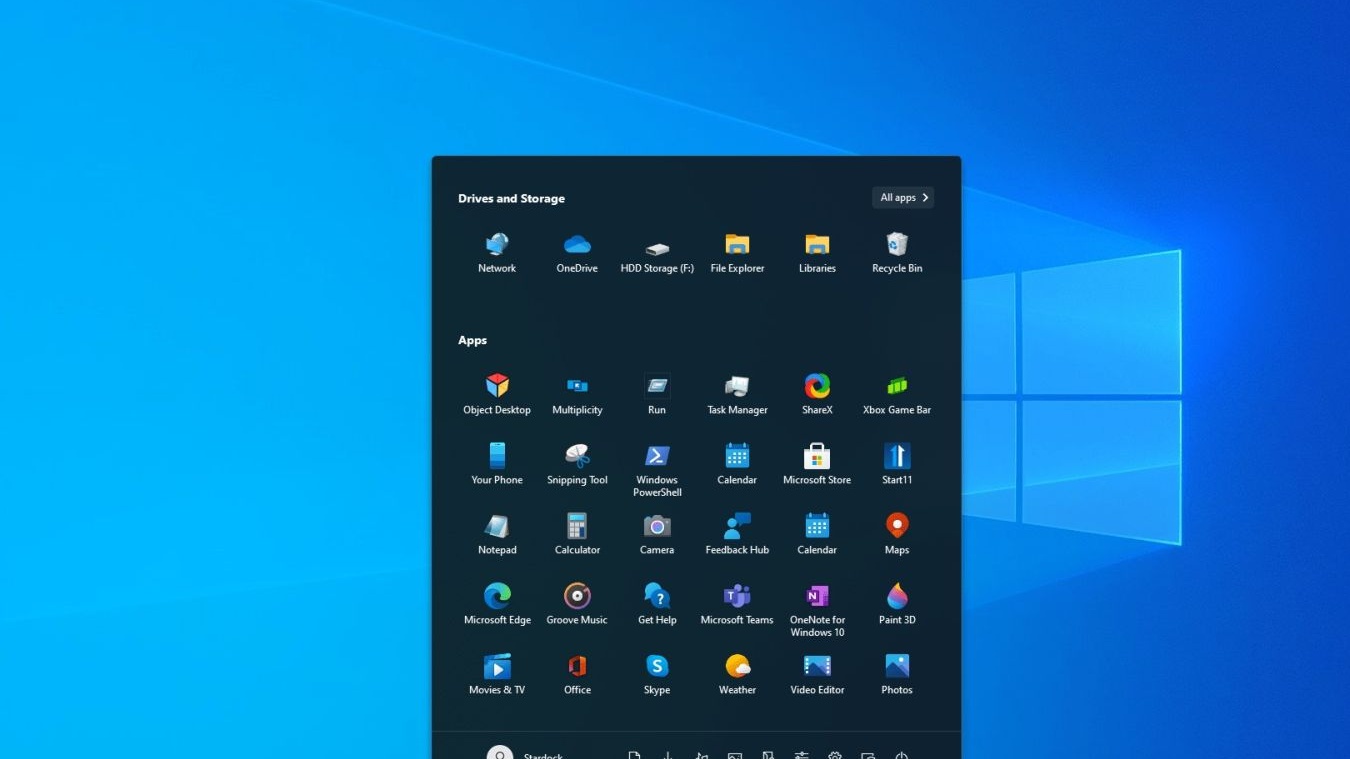Screen dimensions: 1350x759
Task: Open Calendar next to Feedback Hub
Action: 817,534
